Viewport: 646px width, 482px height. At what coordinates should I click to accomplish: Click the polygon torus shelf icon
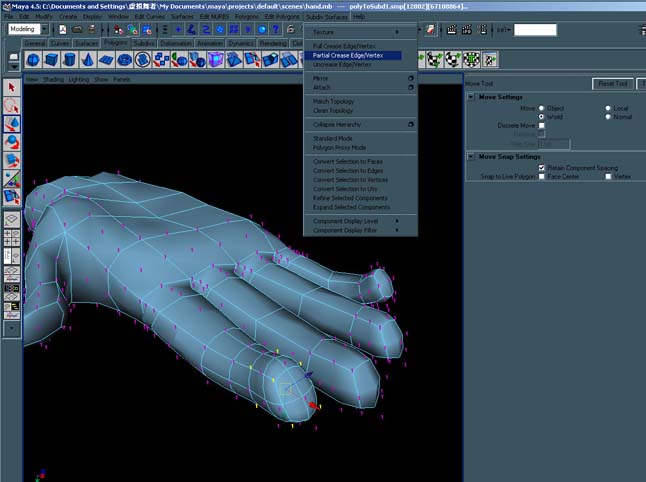[124, 61]
